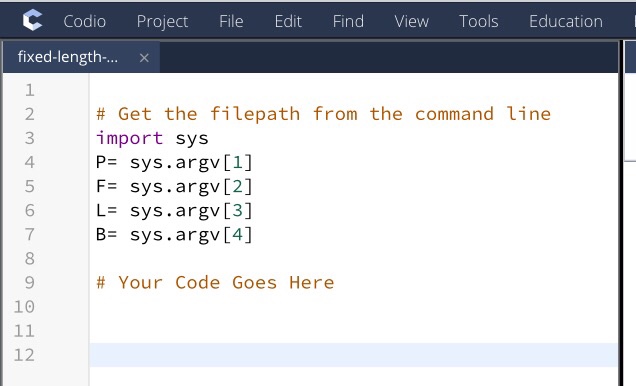Place cursor after sys.argv[4] line

click(x=254, y=235)
